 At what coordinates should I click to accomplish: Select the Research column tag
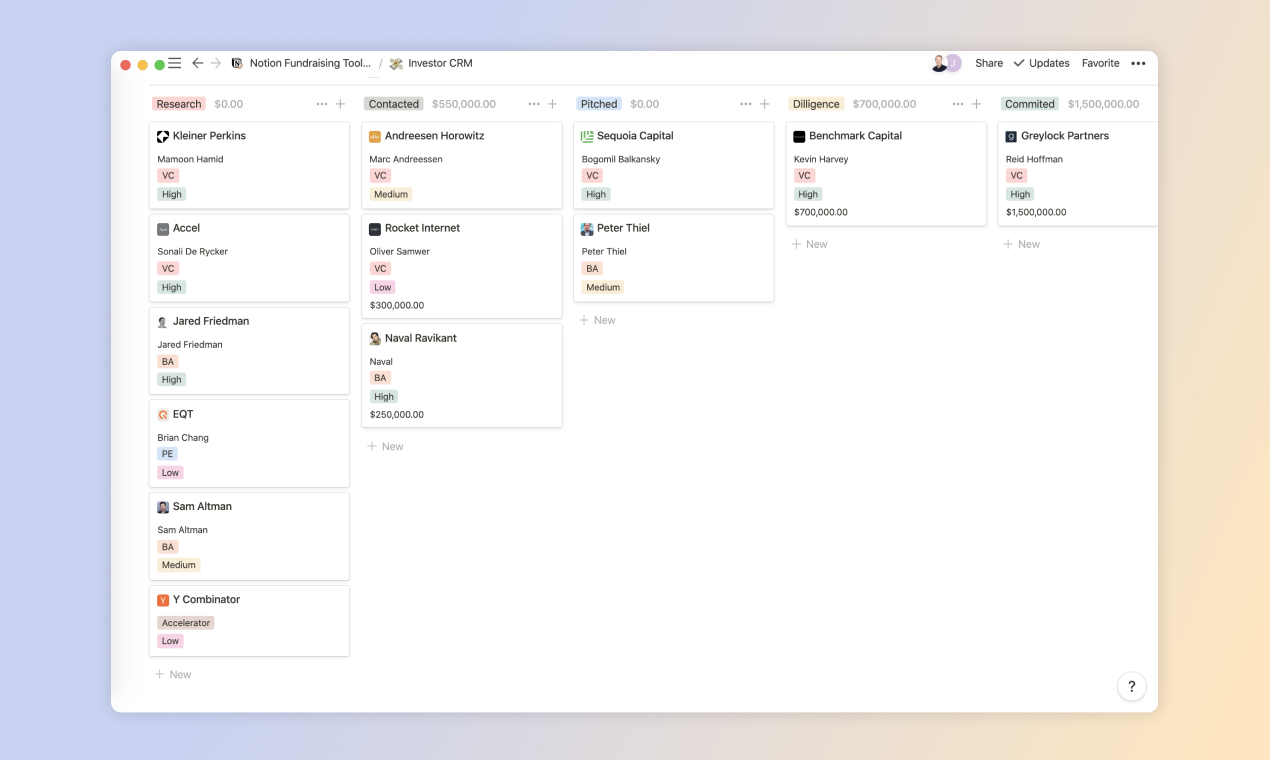point(179,104)
